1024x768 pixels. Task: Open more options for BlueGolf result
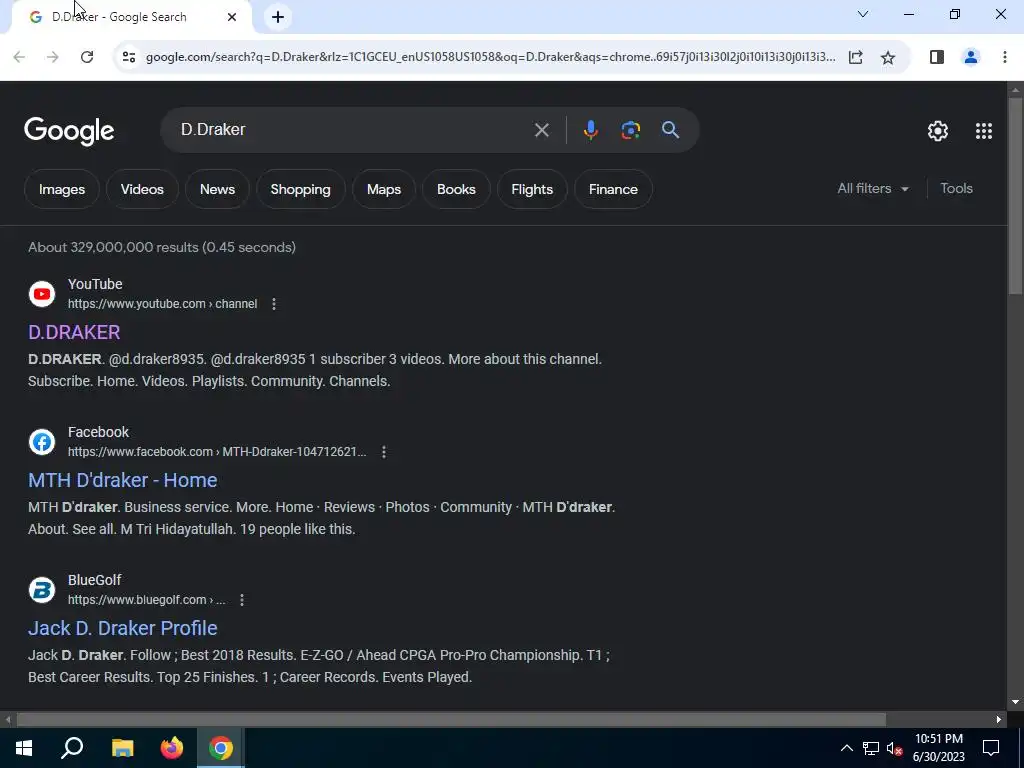coord(242,600)
